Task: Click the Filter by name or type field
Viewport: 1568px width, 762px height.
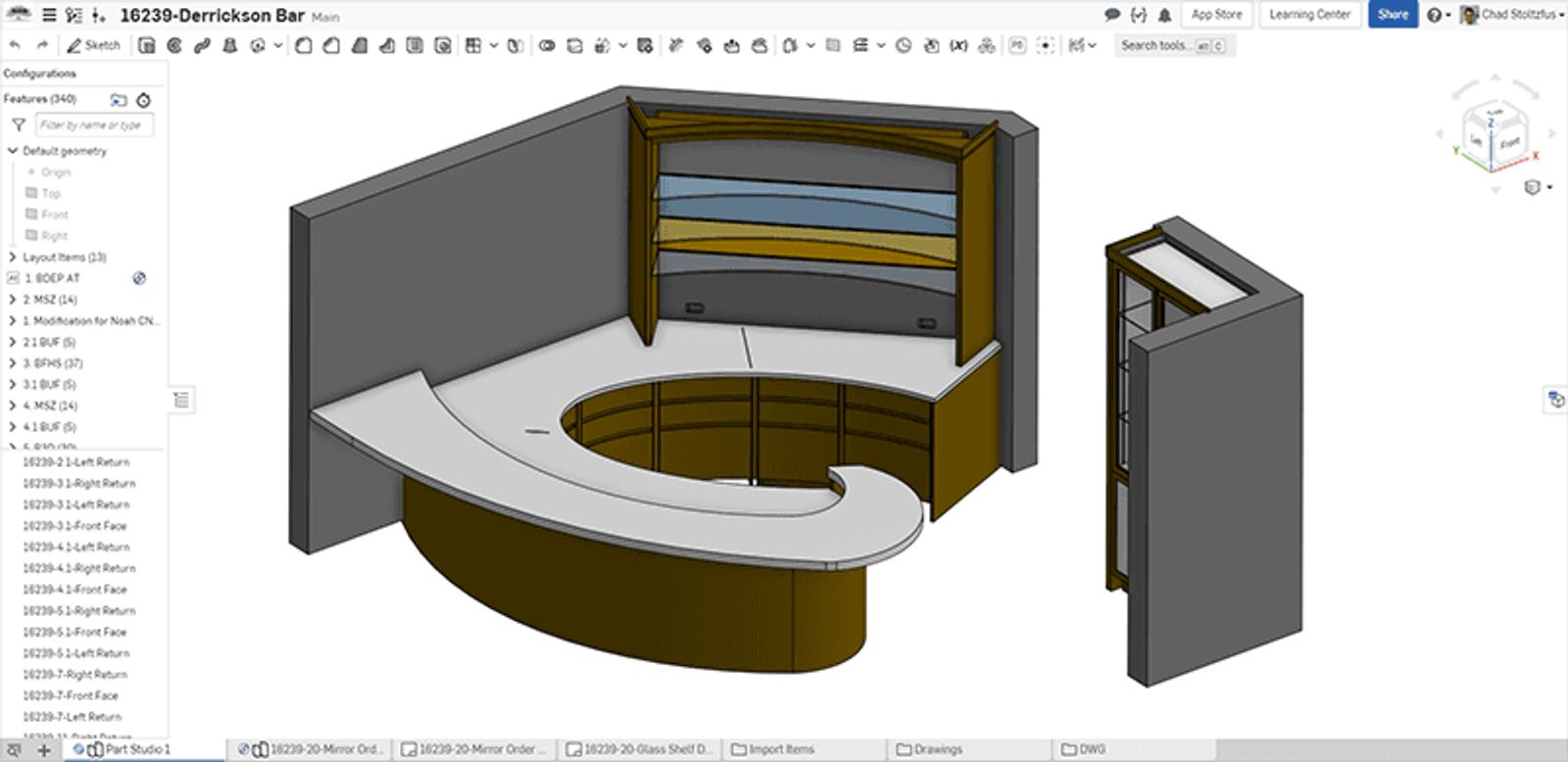Action: coord(94,125)
